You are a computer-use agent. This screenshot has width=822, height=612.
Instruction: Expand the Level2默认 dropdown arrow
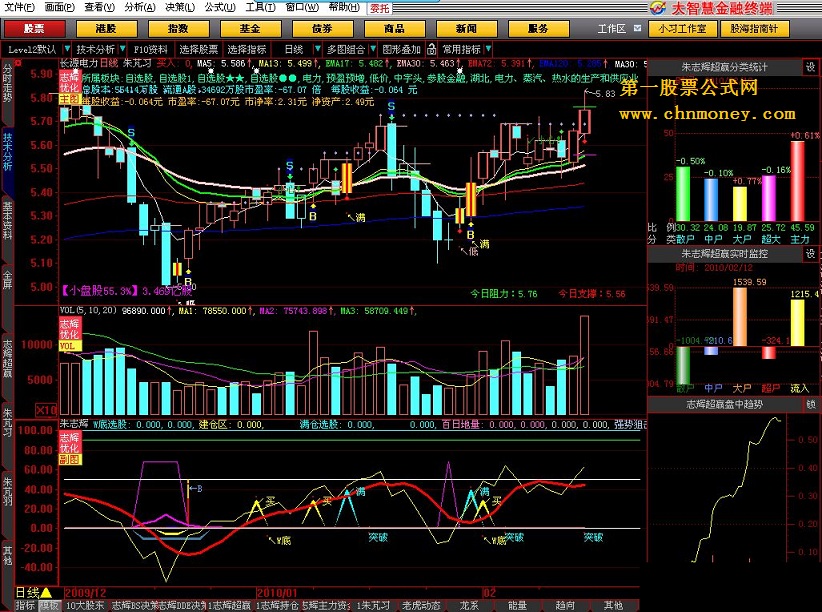click(x=67, y=49)
